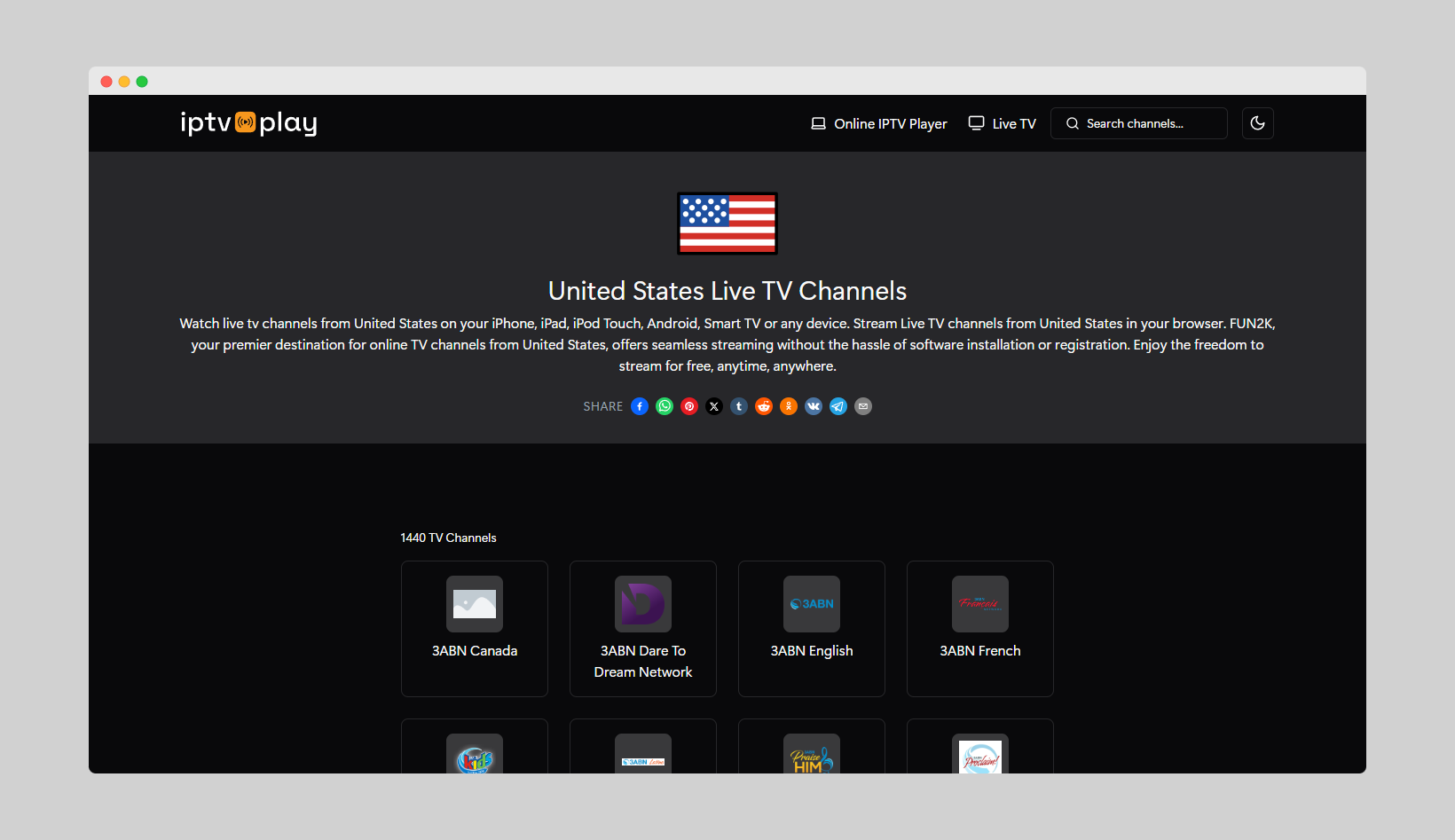Viewport: 1455px width, 840px height.
Task: Share the page on Facebook
Action: (640, 406)
